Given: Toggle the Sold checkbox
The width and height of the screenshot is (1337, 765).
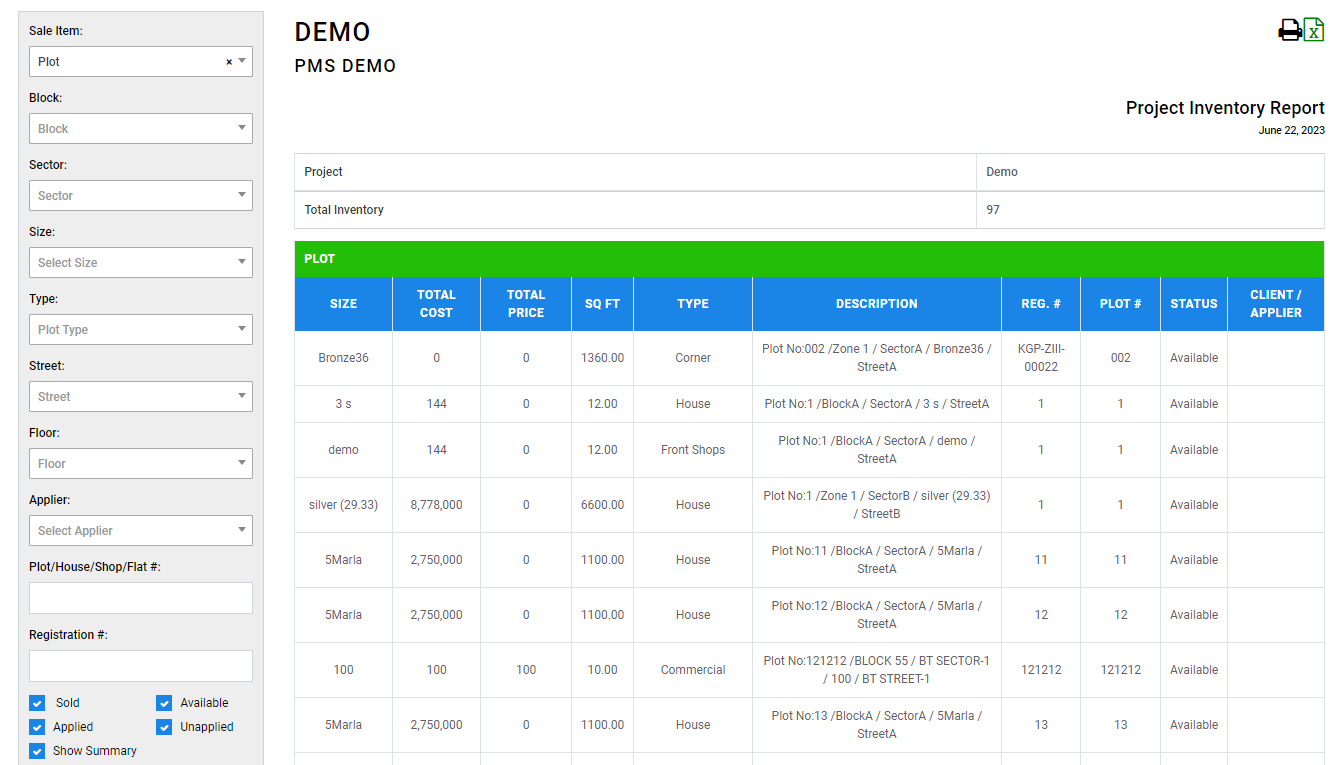Looking at the screenshot, I should coord(37,703).
